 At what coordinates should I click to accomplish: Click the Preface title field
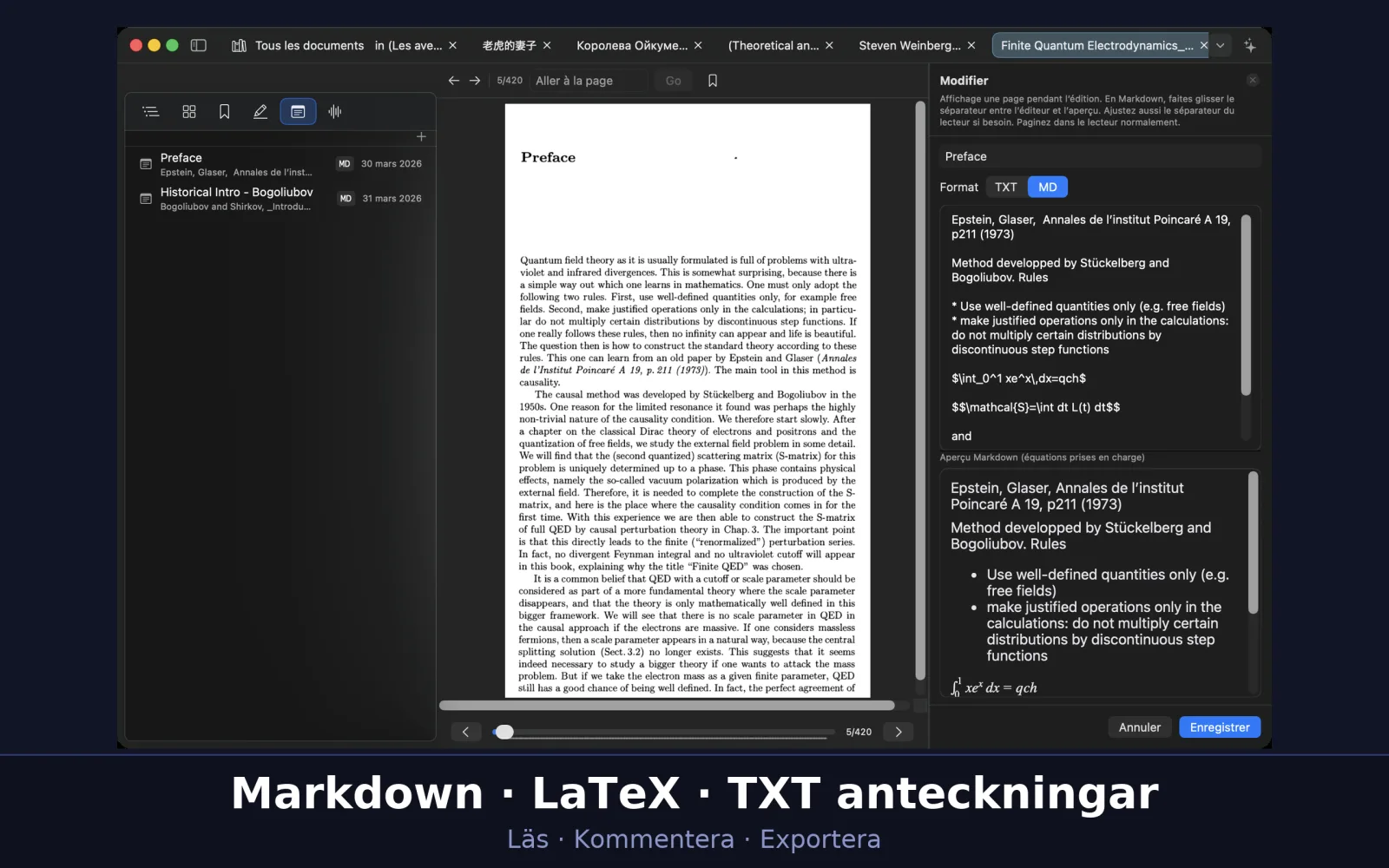click(1101, 156)
